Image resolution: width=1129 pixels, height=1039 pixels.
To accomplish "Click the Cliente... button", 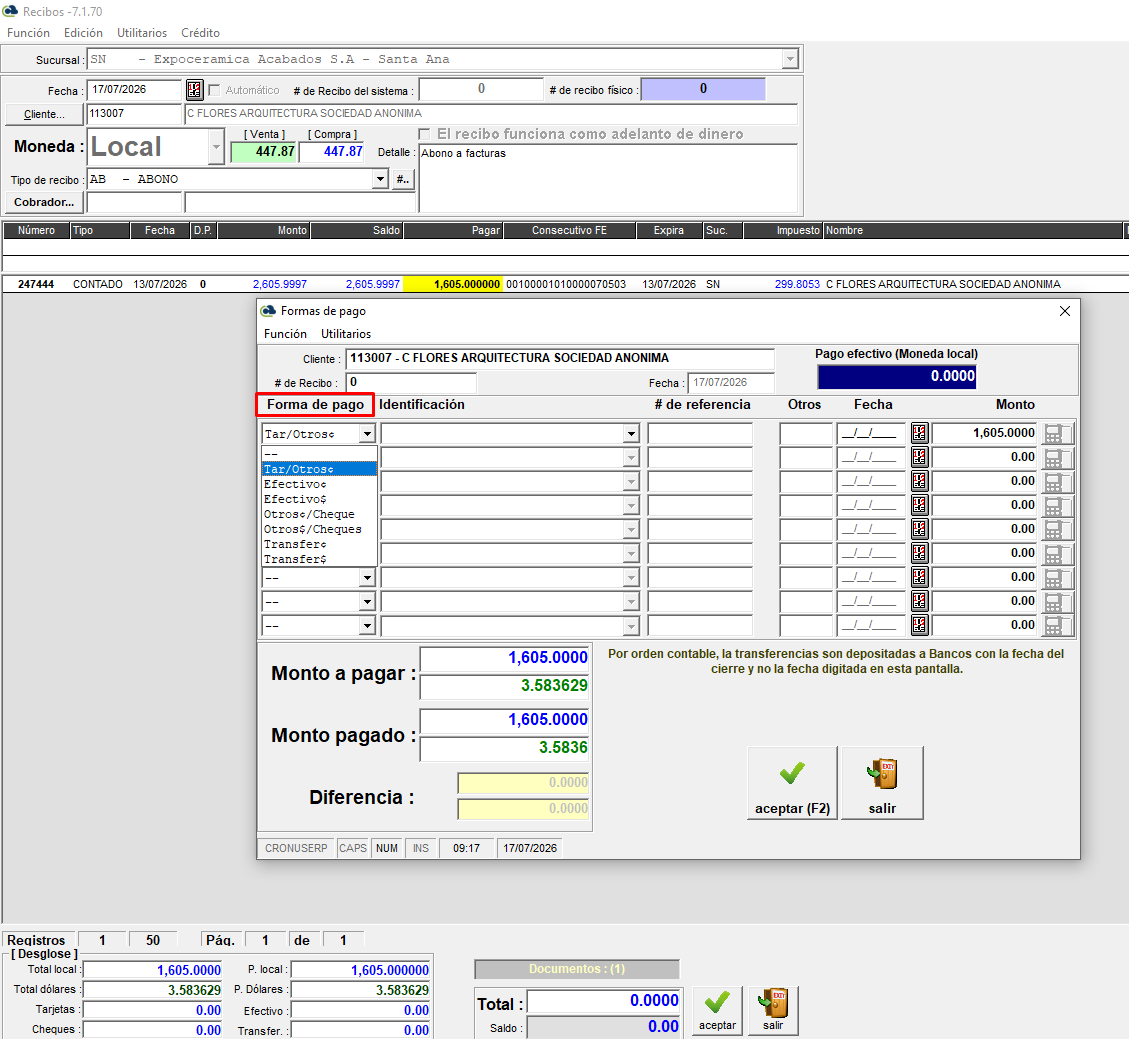I will [44, 114].
